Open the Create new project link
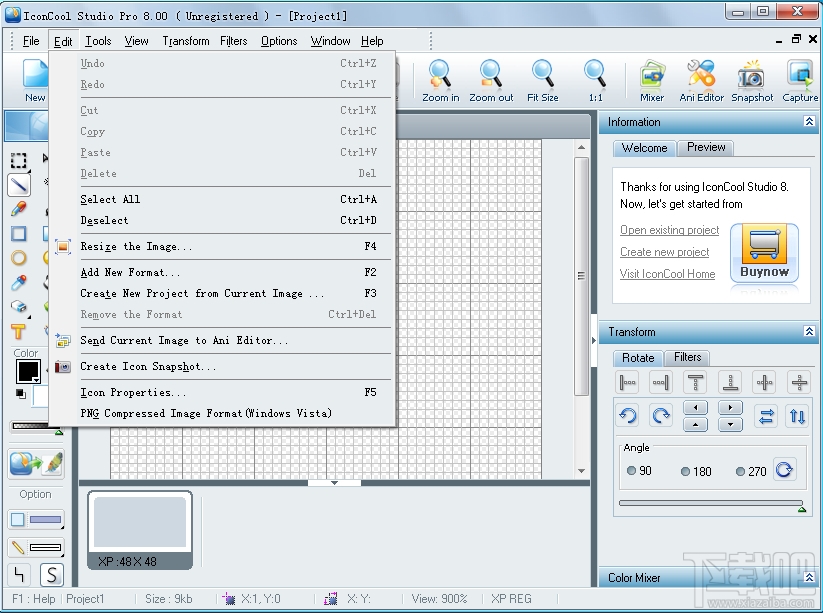Image resolution: width=823 pixels, height=613 pixels. (x=663, y=252)
